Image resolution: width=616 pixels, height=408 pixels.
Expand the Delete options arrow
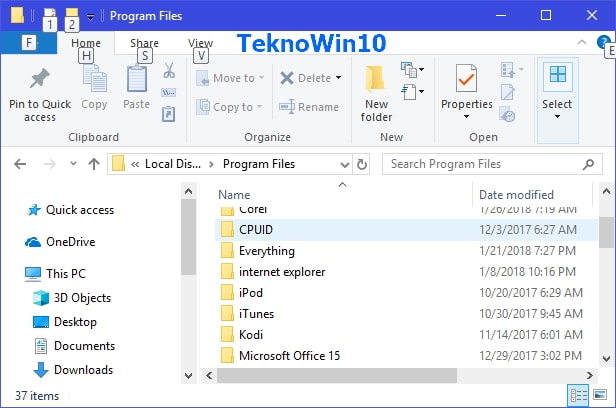click(338, 78)
